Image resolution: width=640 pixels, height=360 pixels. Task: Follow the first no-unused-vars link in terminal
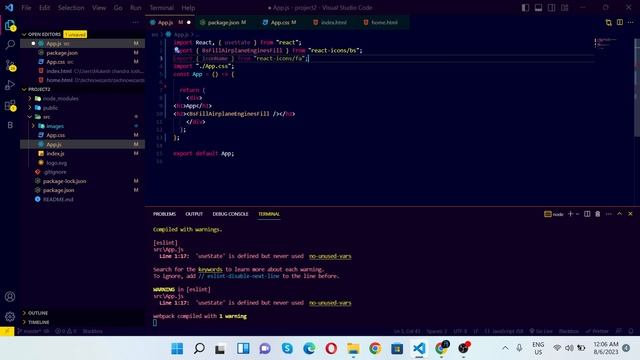click(x=330, y=256)
